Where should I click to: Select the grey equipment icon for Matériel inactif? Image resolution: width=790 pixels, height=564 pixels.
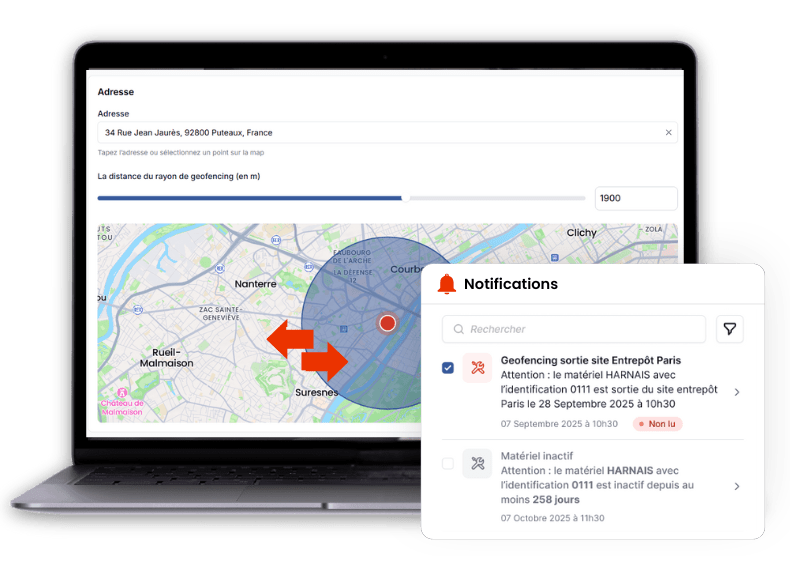pos(477,464)
